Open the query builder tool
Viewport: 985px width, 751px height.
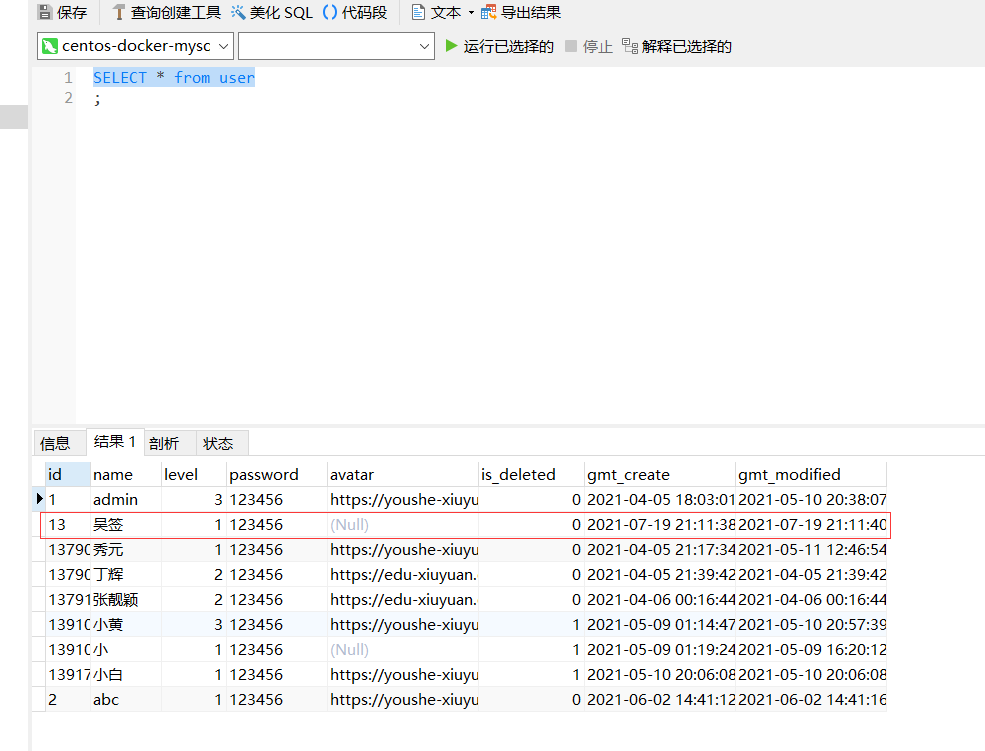point(166,12)
